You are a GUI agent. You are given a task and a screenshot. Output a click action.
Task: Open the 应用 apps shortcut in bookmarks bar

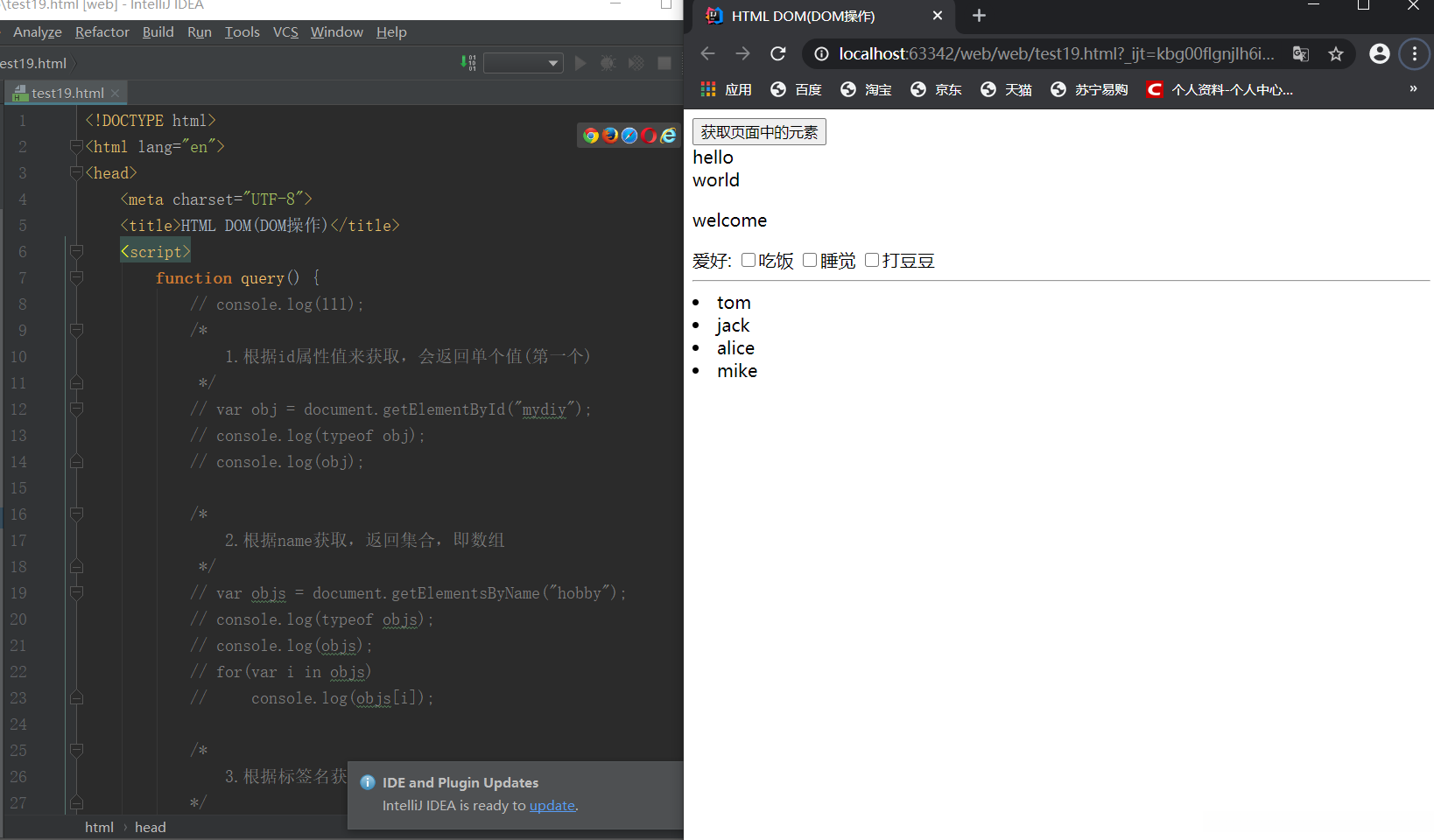[727, 89]
